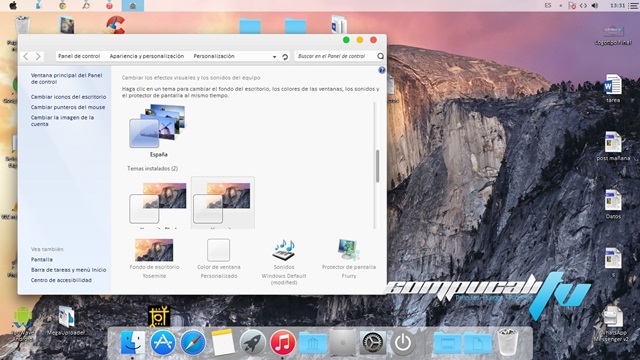
Task: Open the notification list icon at top right
Action: click(x=633, y=5)
